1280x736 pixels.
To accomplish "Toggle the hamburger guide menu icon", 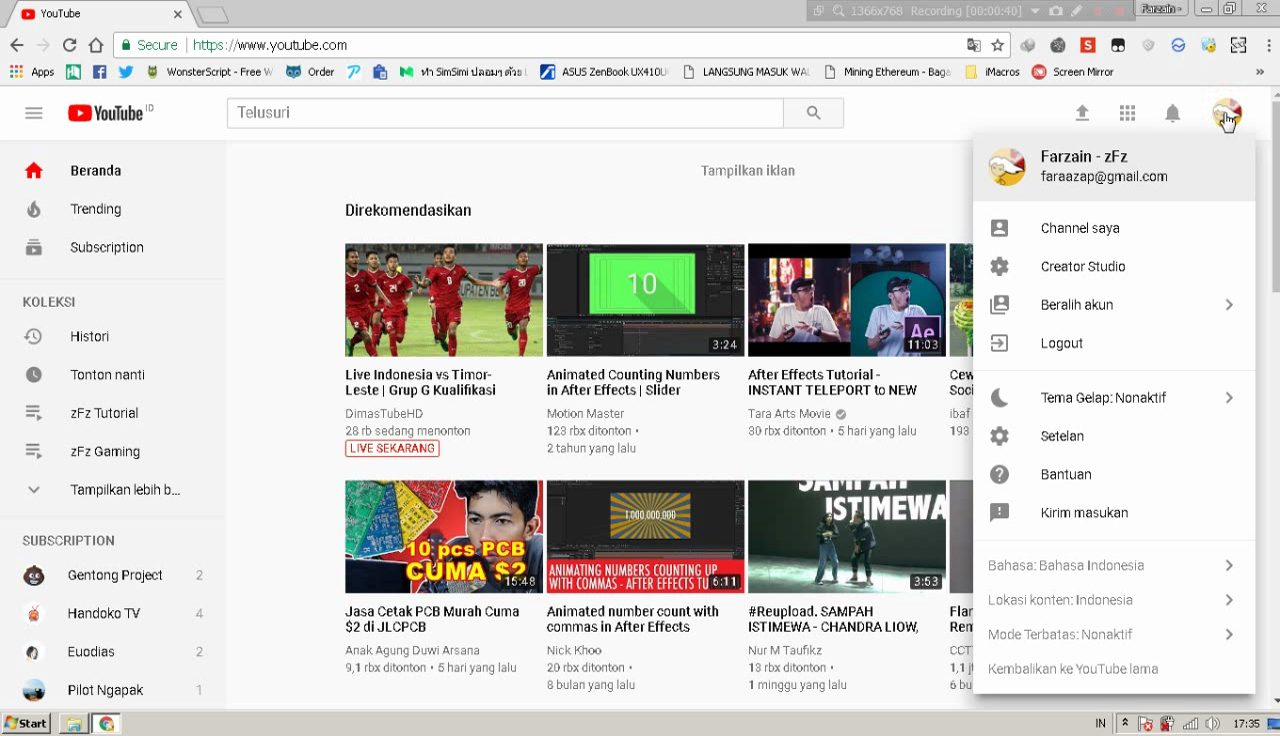I will pos(34,113).
